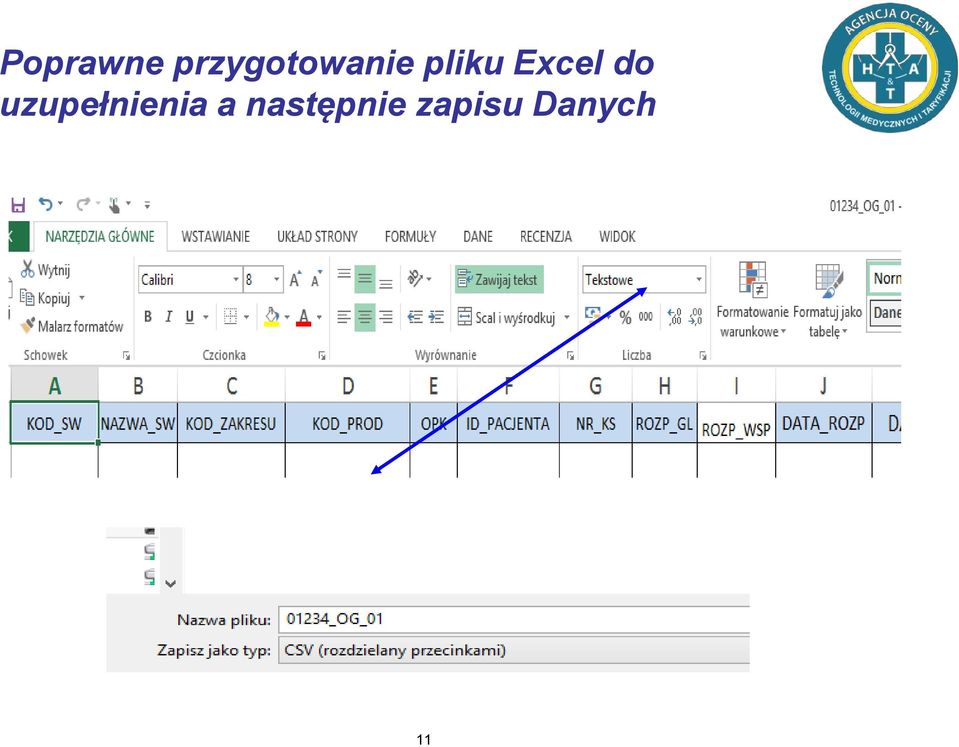
Task: Click Scal i wyśrodkuj button
Action: click(x=508, y=317)
